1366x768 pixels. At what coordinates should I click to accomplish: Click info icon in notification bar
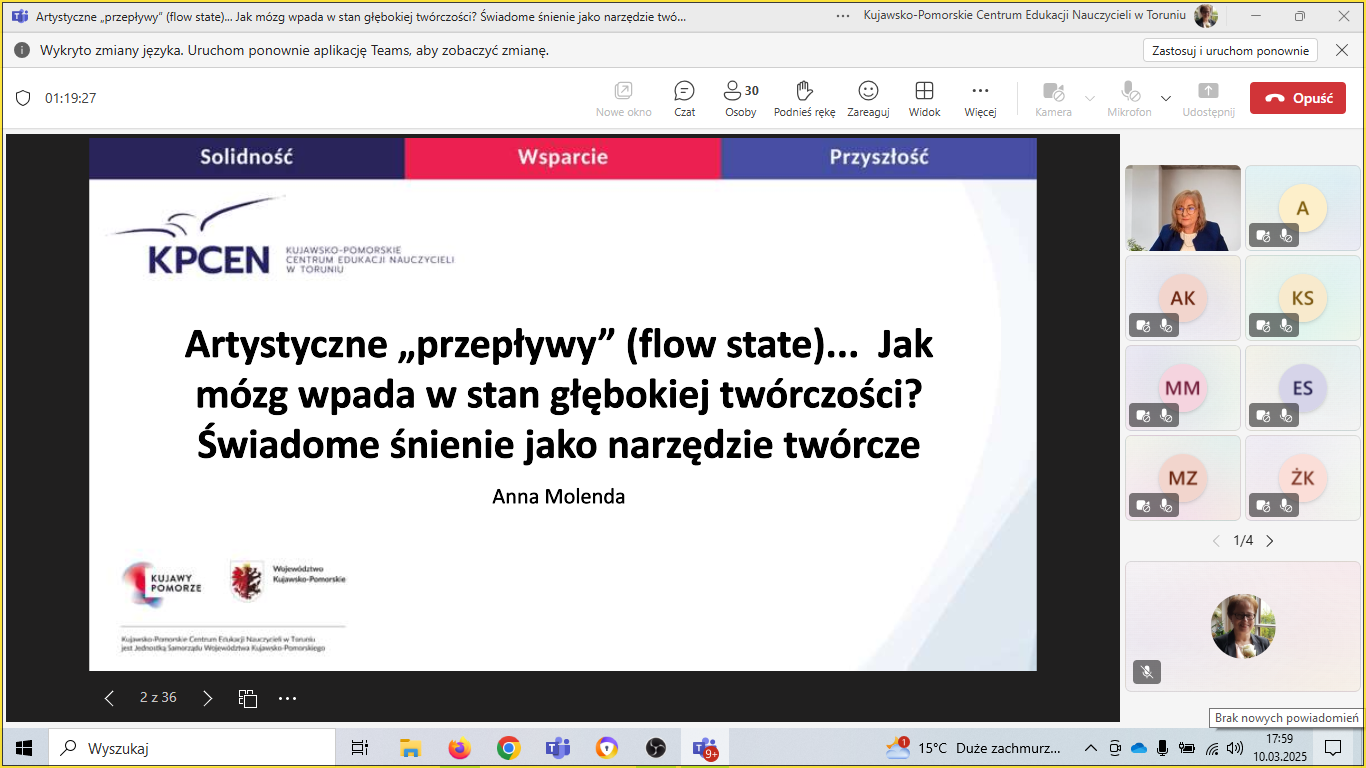pos(22,50)
